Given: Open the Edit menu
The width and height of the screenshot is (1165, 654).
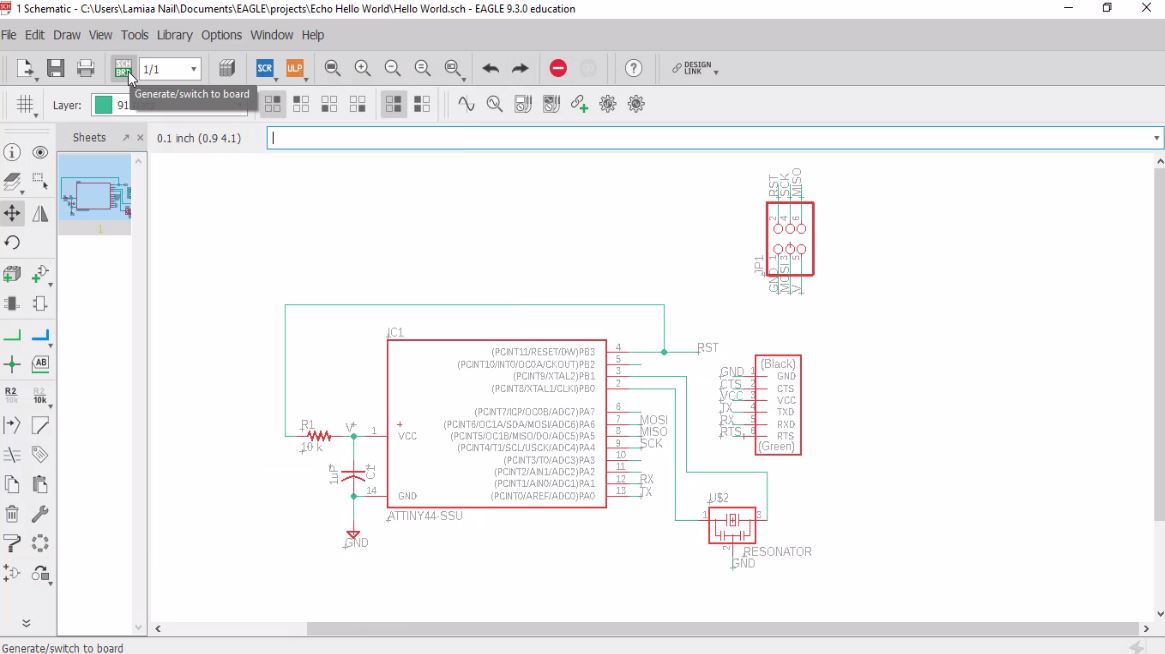Looking at the screenshot, I should coord(35,35).
